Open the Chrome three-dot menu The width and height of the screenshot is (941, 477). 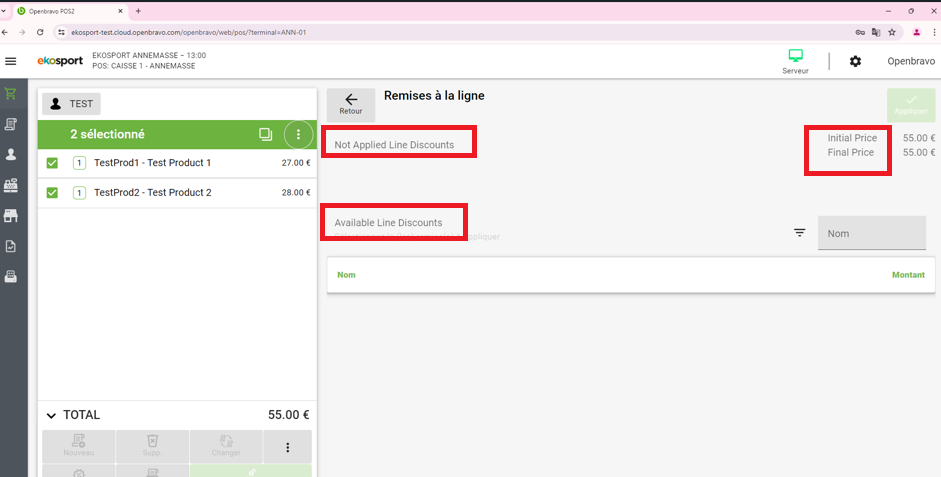[934, 32]
